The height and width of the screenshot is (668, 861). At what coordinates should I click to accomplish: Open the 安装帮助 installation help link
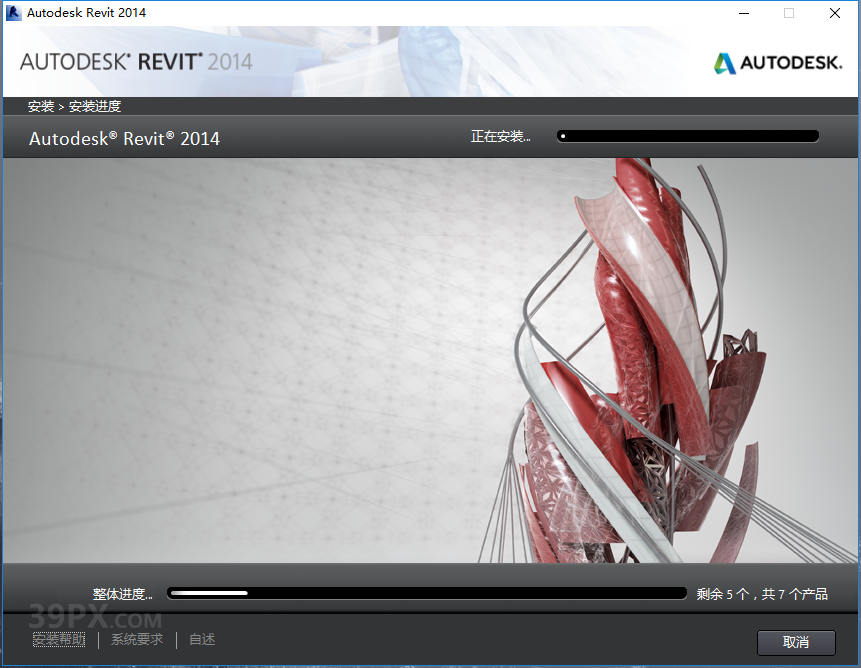click(x=59, y=639)
